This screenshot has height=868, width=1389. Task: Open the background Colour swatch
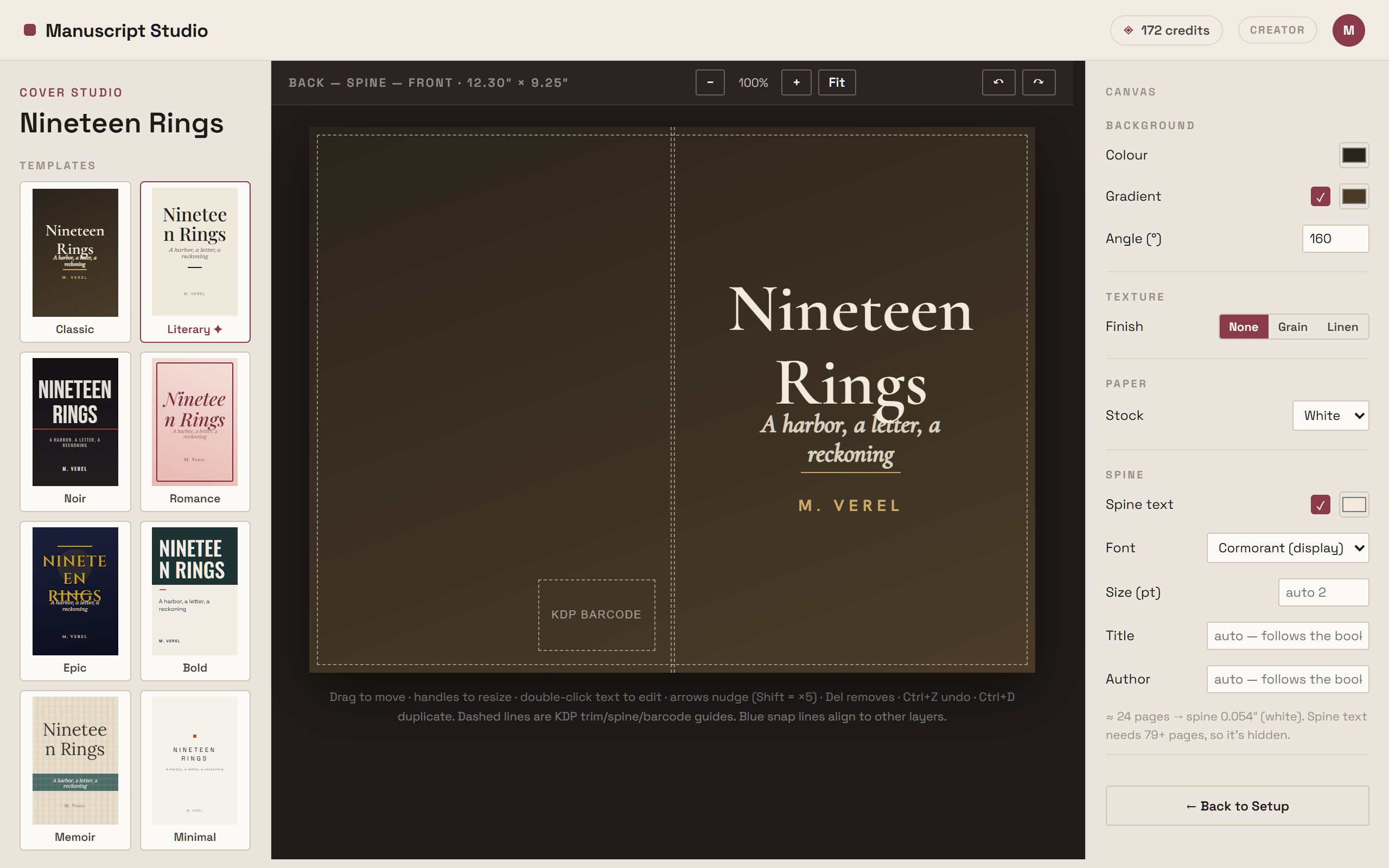pos(1354,155)
